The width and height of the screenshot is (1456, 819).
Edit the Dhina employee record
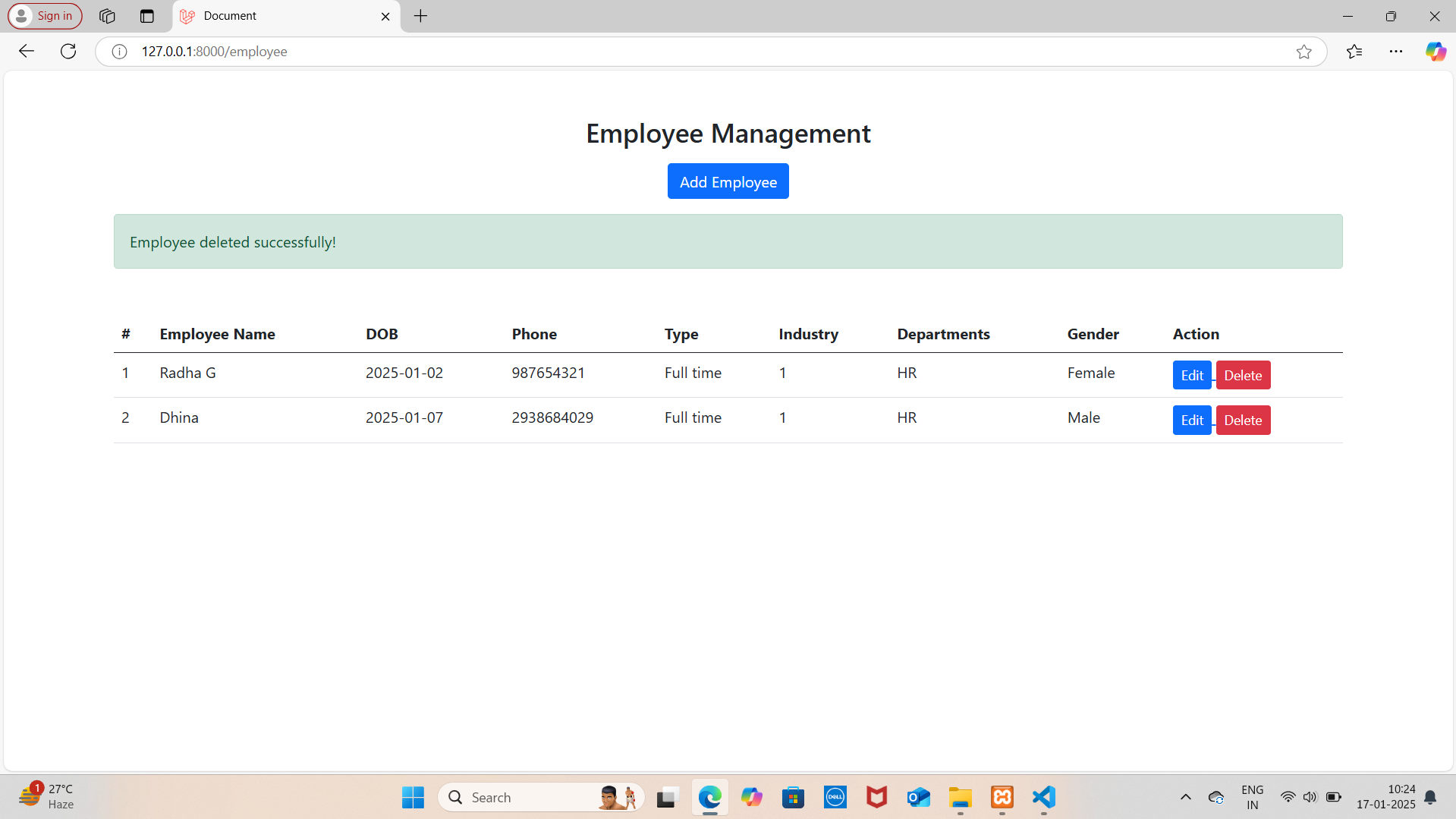pos(1191,420)
